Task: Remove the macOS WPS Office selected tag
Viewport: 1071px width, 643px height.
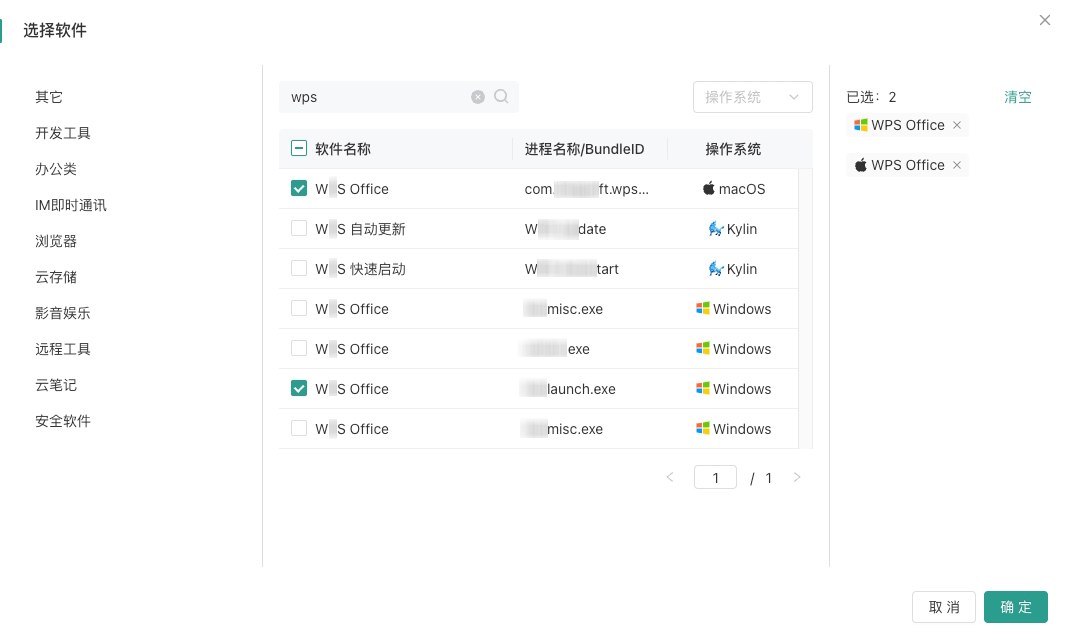Action: click(957, 165)
